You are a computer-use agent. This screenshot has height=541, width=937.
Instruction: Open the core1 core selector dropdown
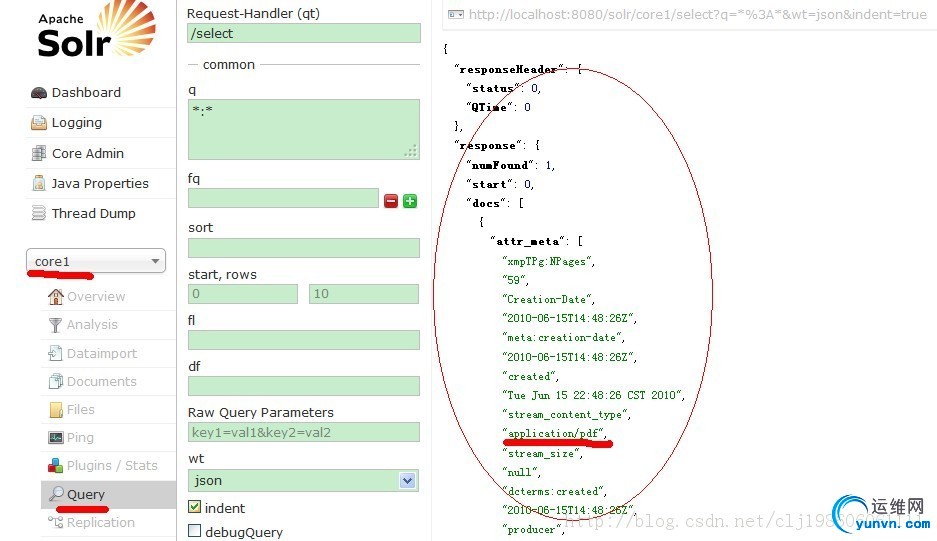point(96,261)
